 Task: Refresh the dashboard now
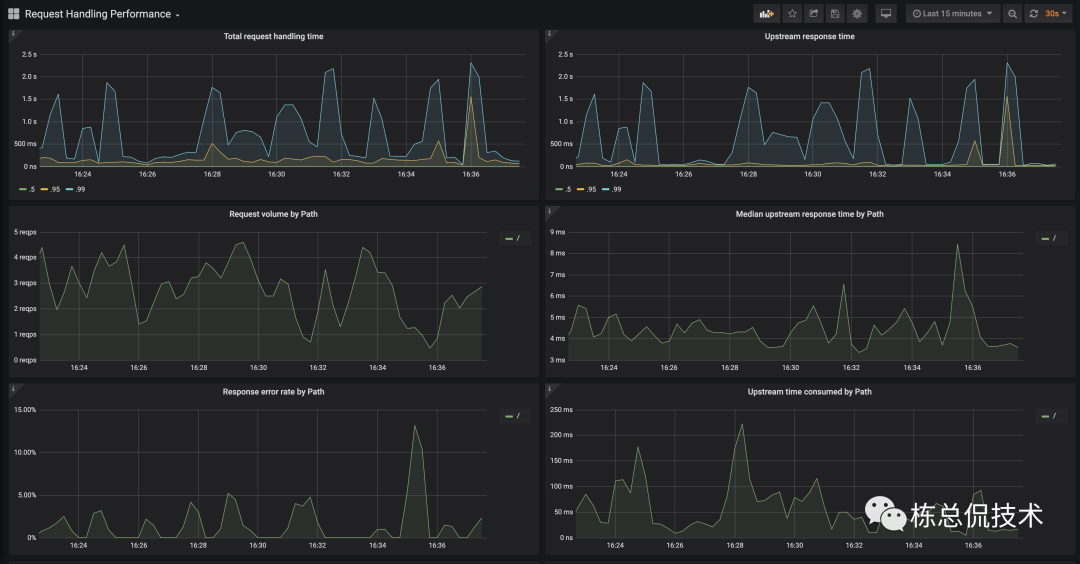pyautogui.click(x=1034, y=14)
